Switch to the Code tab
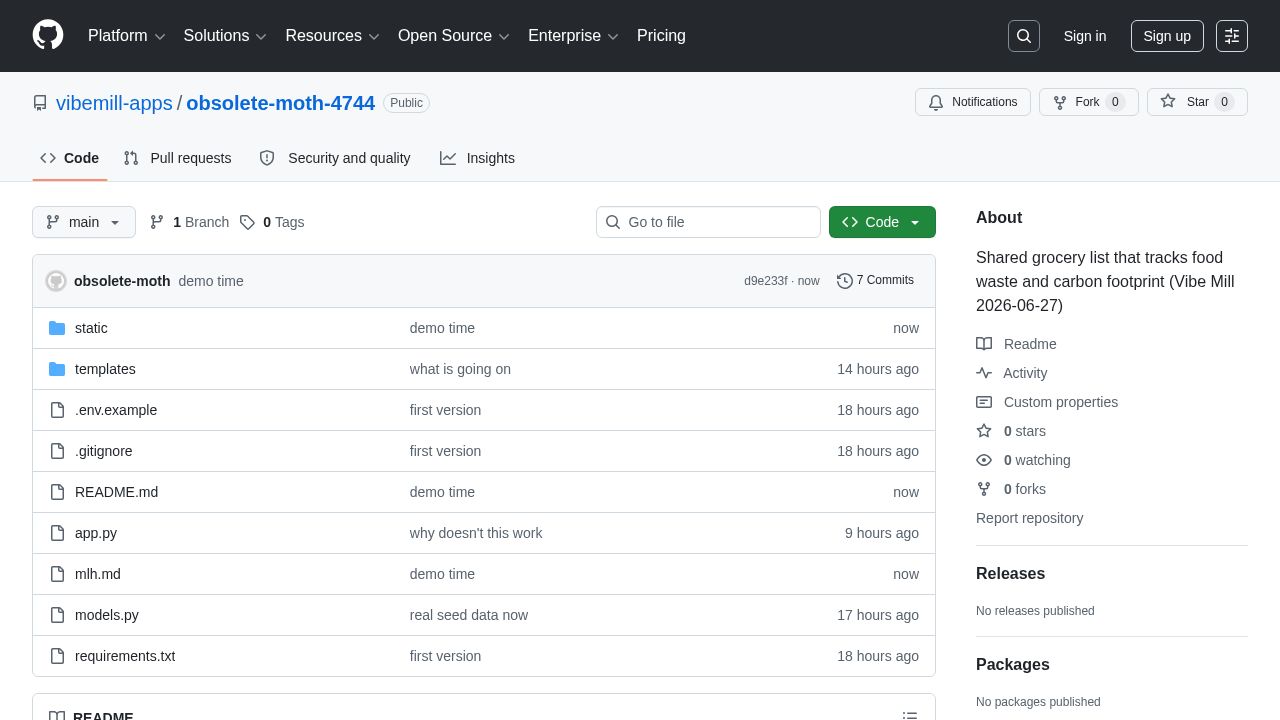 (x=70, y=158)
